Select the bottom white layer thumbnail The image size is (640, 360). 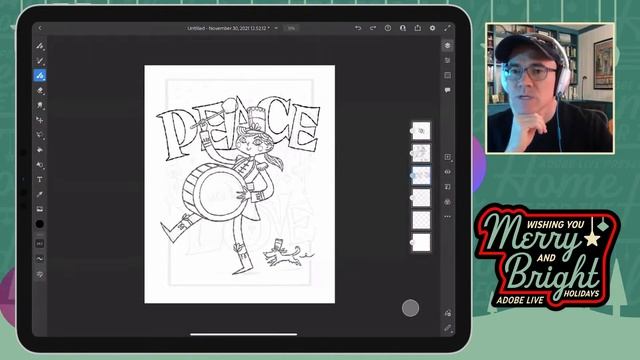click(x=421, y=242)
